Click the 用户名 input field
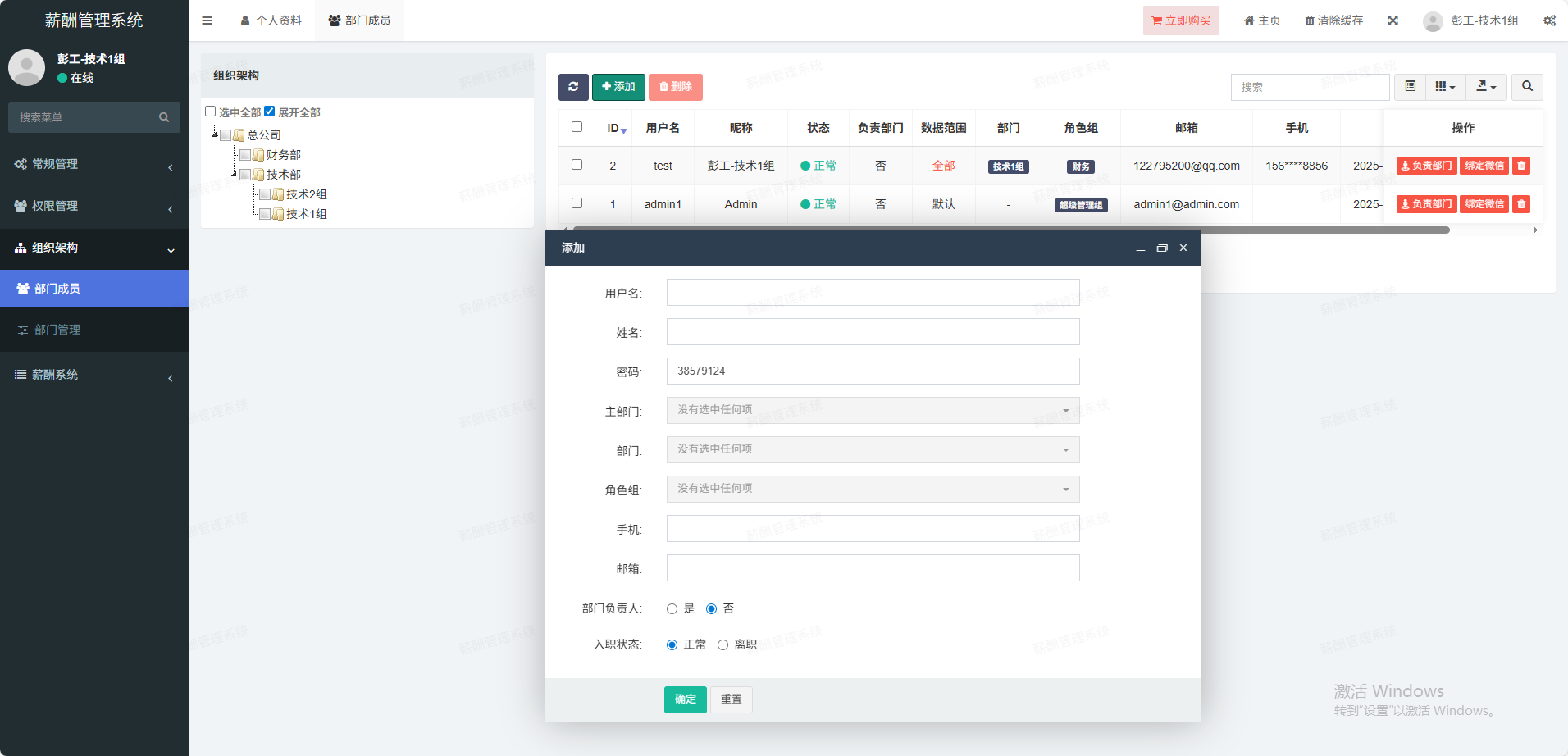The image size is (1568, 756). click(x=873, y=293)
